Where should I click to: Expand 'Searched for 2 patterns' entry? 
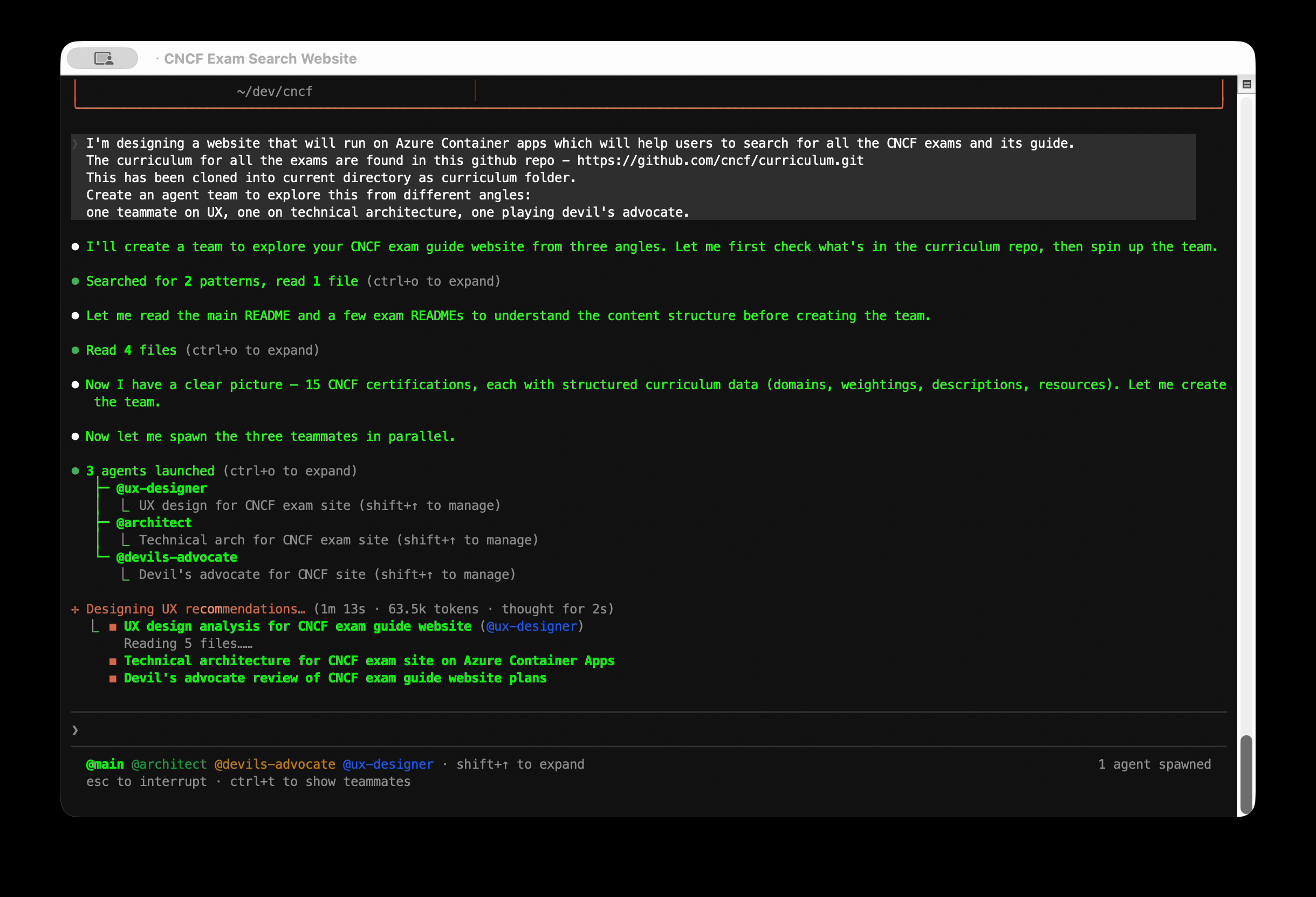click(222, 281)
